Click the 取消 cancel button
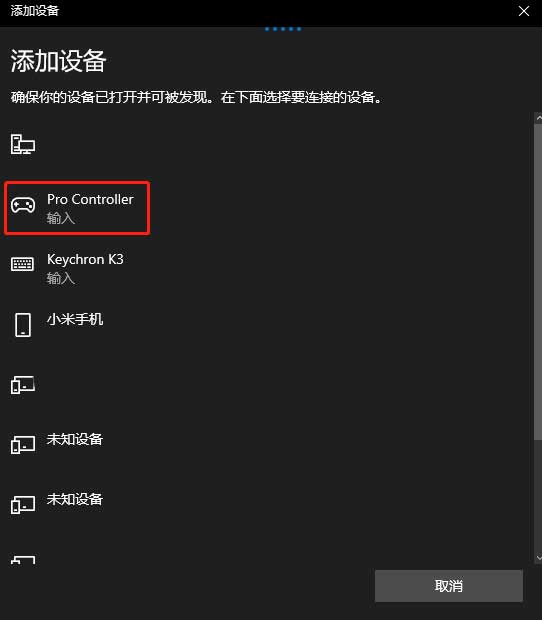 449,586
